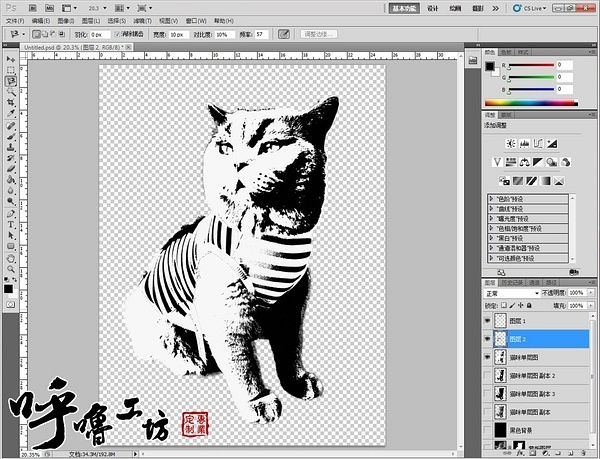Screen dimensions: 600x459
Task: Toggle lock position in Layers panel
Action: (x=520, y=305)
